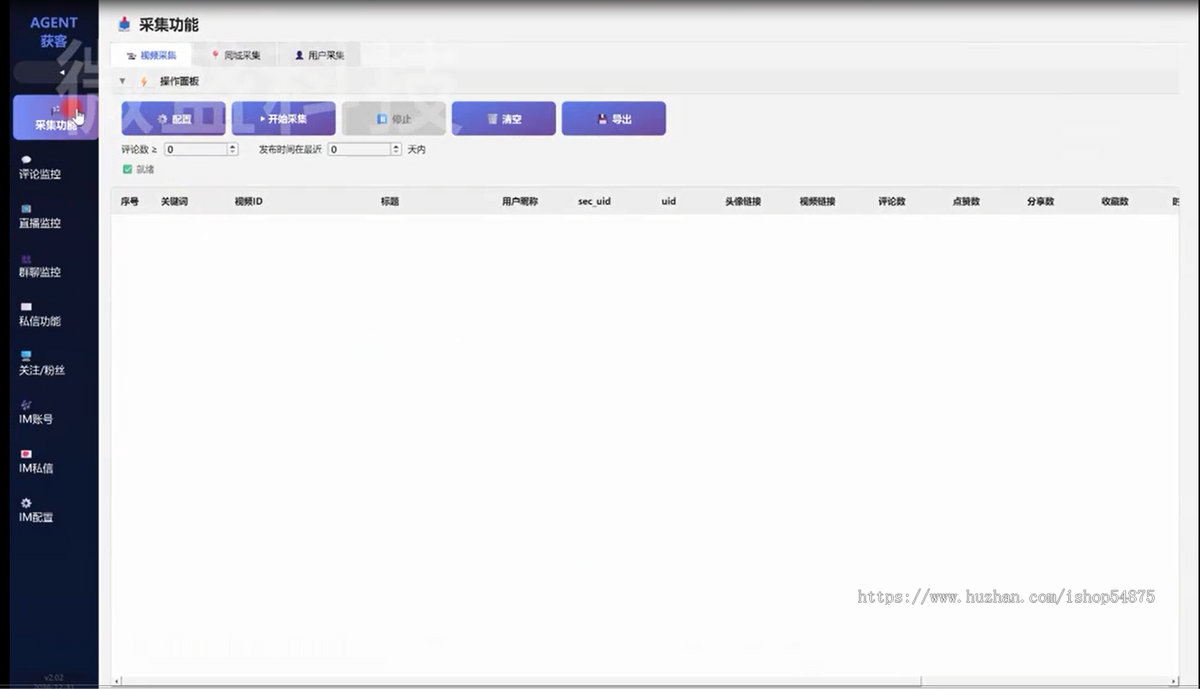Click the 停止 button
Image resolution: width=1200 pixels, height=689 pixels.
[x=394, y=119]
